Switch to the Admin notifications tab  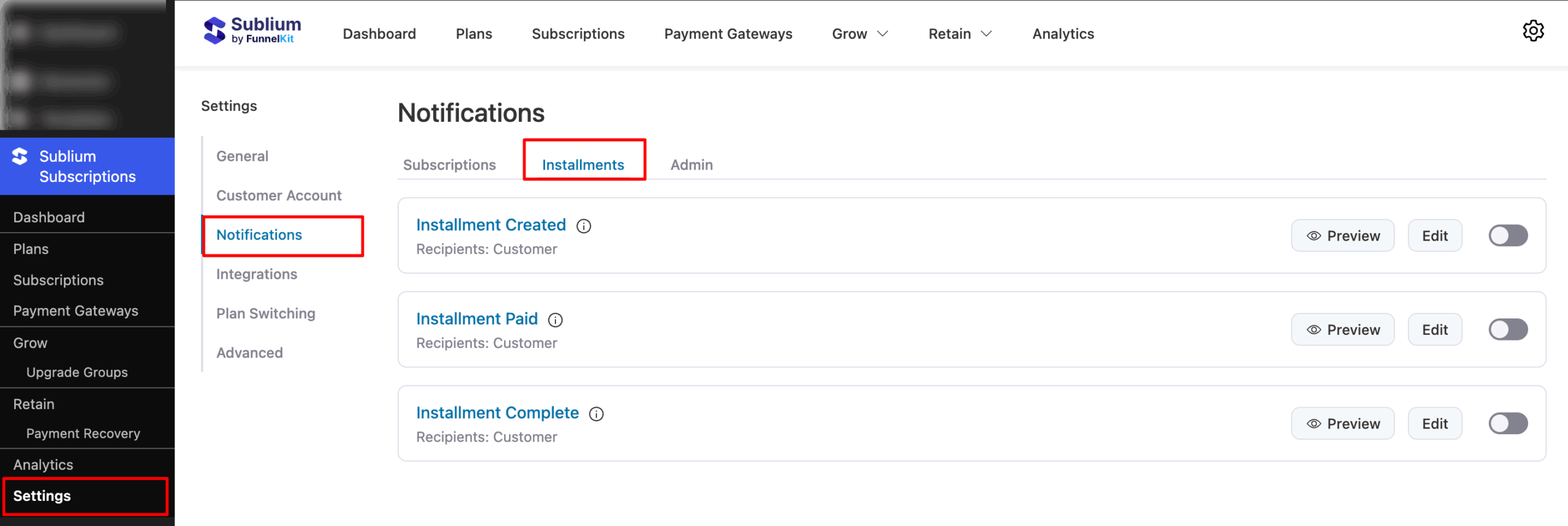692,165
